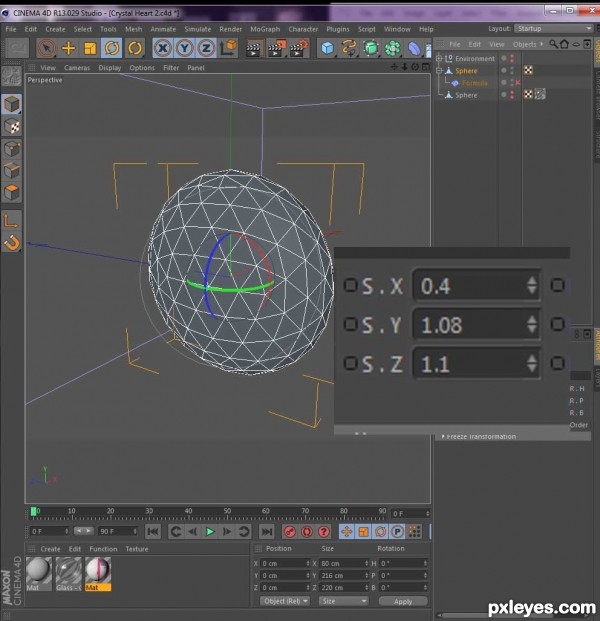This screenshot has width=600, height=621.
Task: Toggle the coordinate system button
Action: coord(228,48)
